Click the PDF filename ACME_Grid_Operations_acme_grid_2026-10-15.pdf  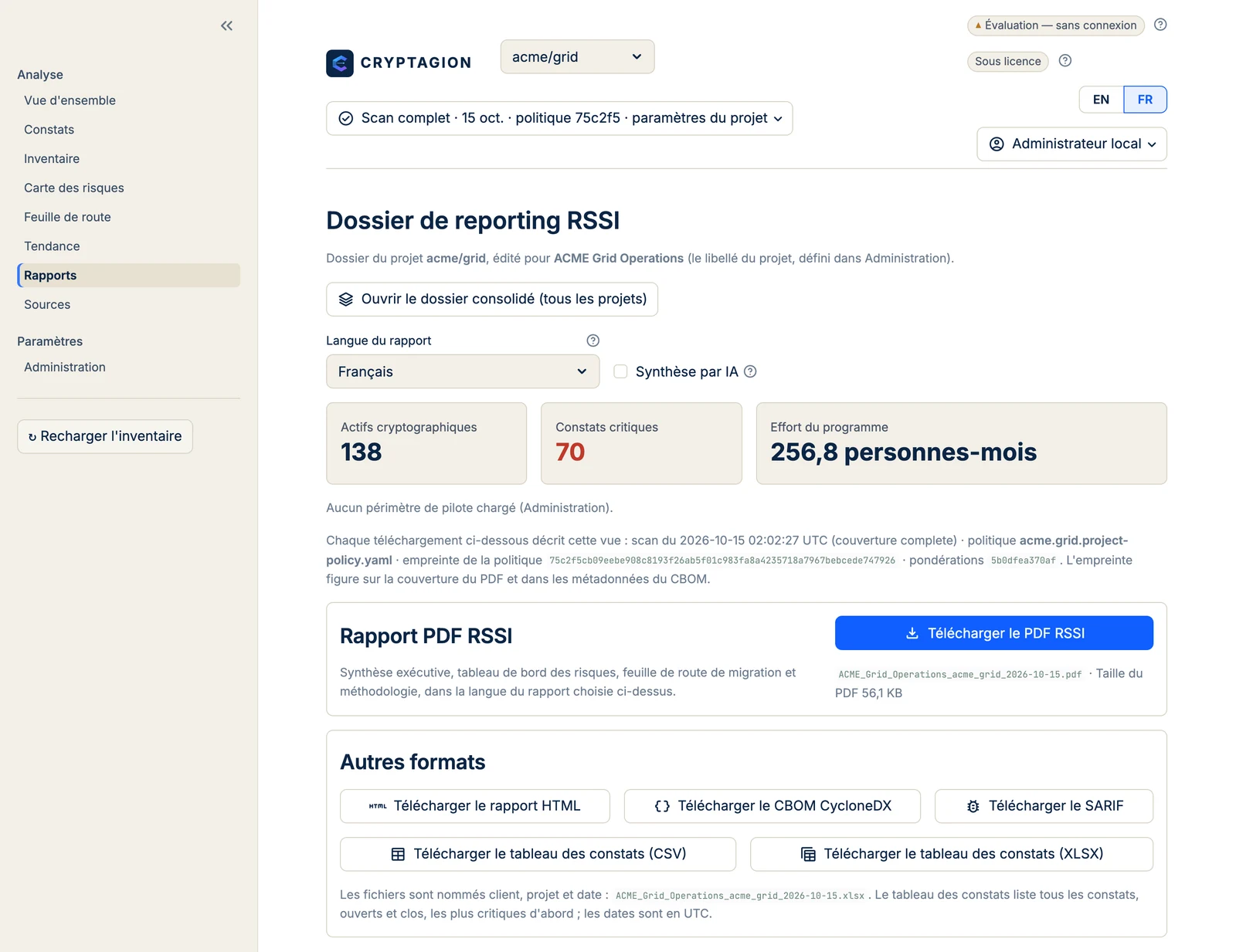960,674
